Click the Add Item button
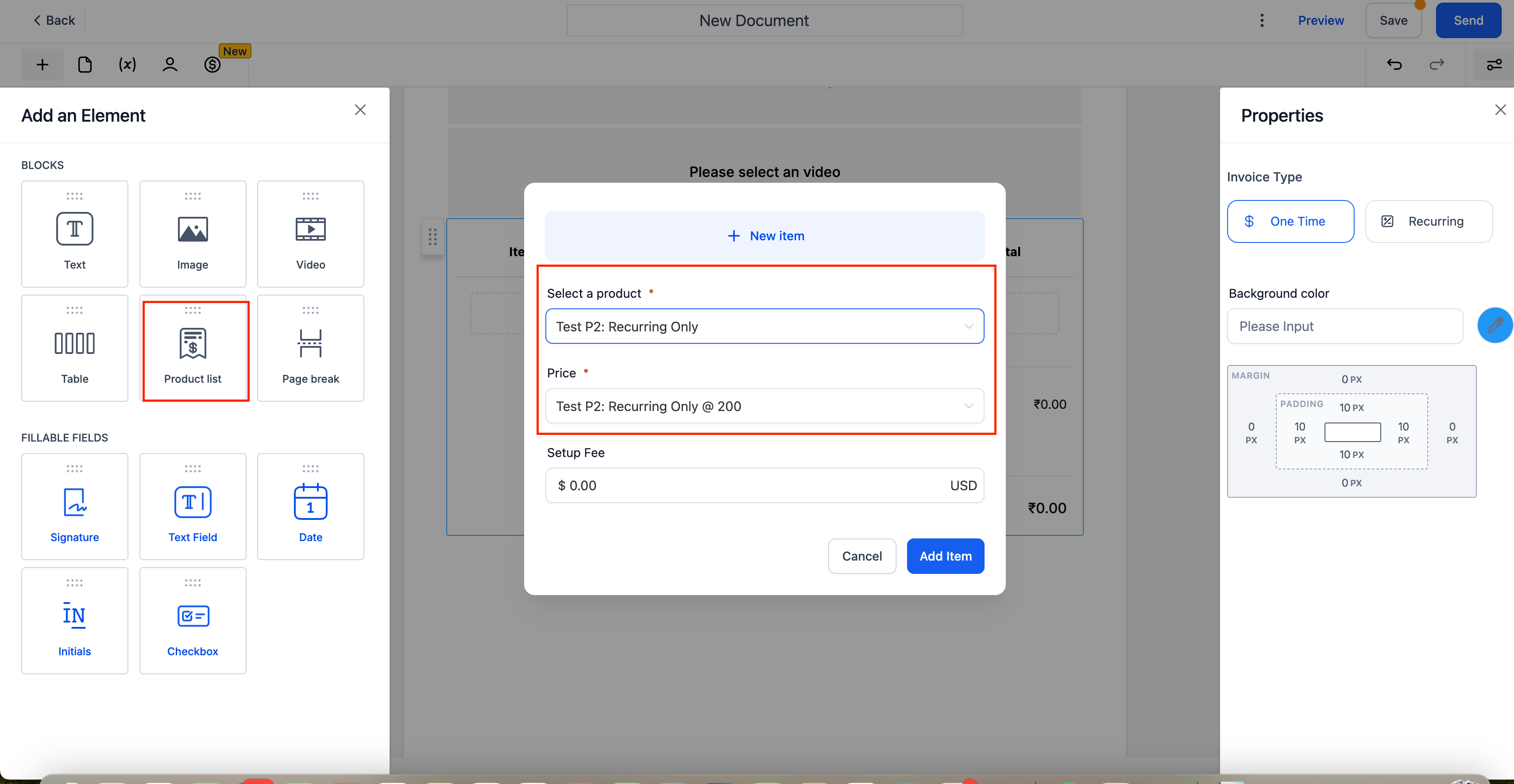Screen dimensions: 1514x784 (945, 556)
